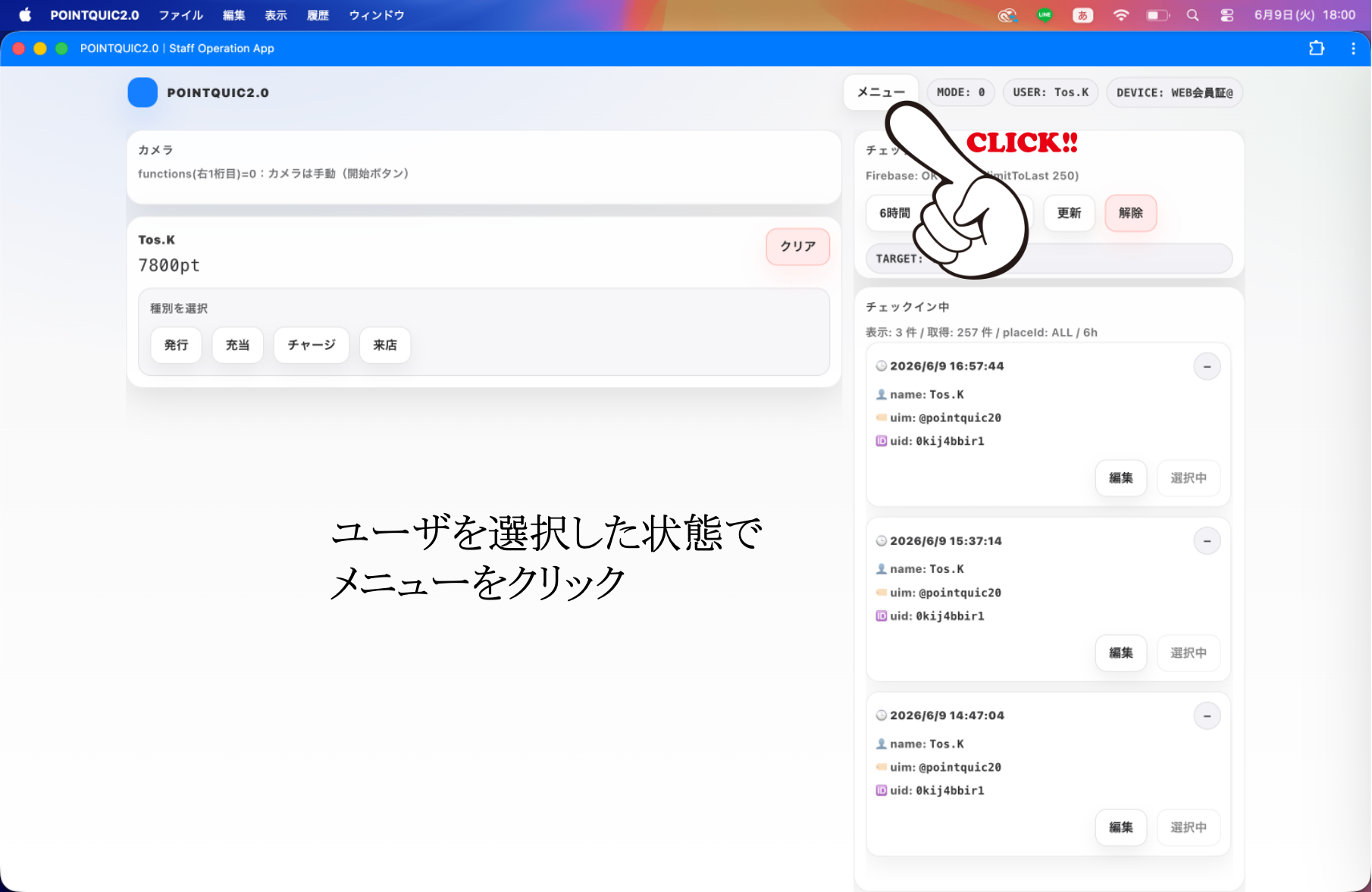The height and width of the screenshot is (892, 1372).
Task: Click the カメラ panel heading
Action: click(x=155, y=150)
